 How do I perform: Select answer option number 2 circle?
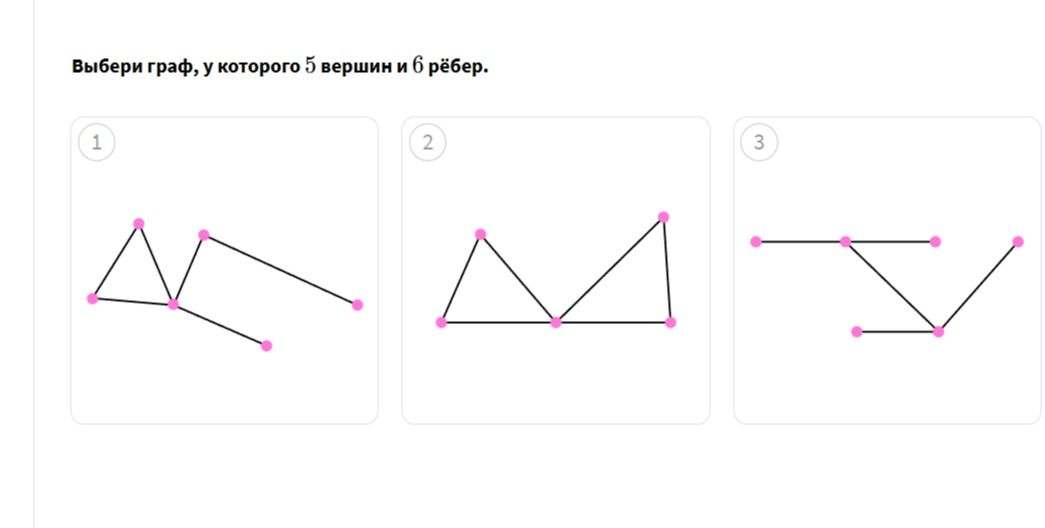(428, 142)
